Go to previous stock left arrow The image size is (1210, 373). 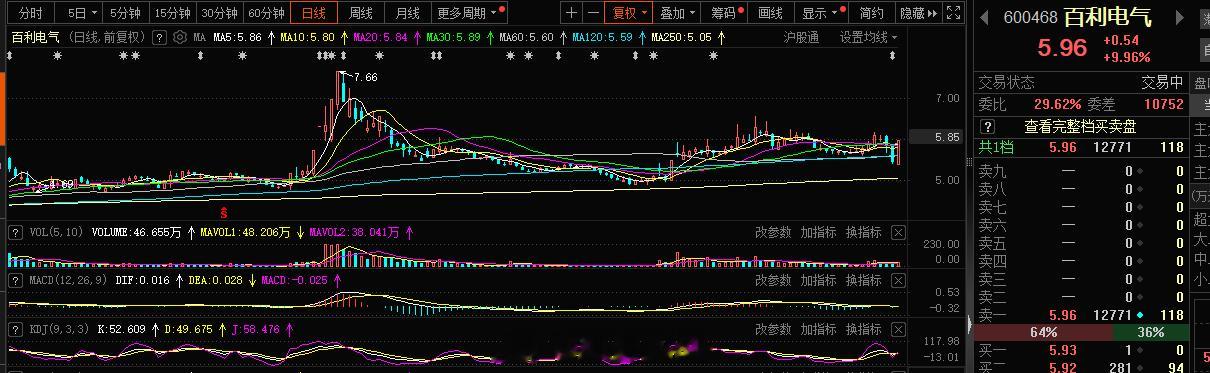click(x=984, y=18)
